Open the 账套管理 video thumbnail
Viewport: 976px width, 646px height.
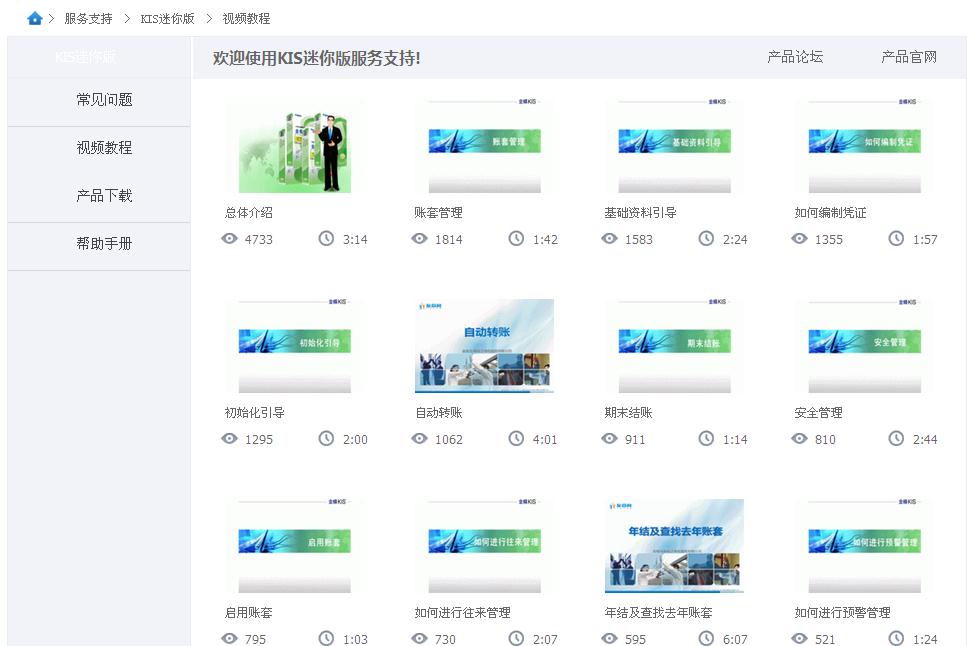(x=485, y=147)
